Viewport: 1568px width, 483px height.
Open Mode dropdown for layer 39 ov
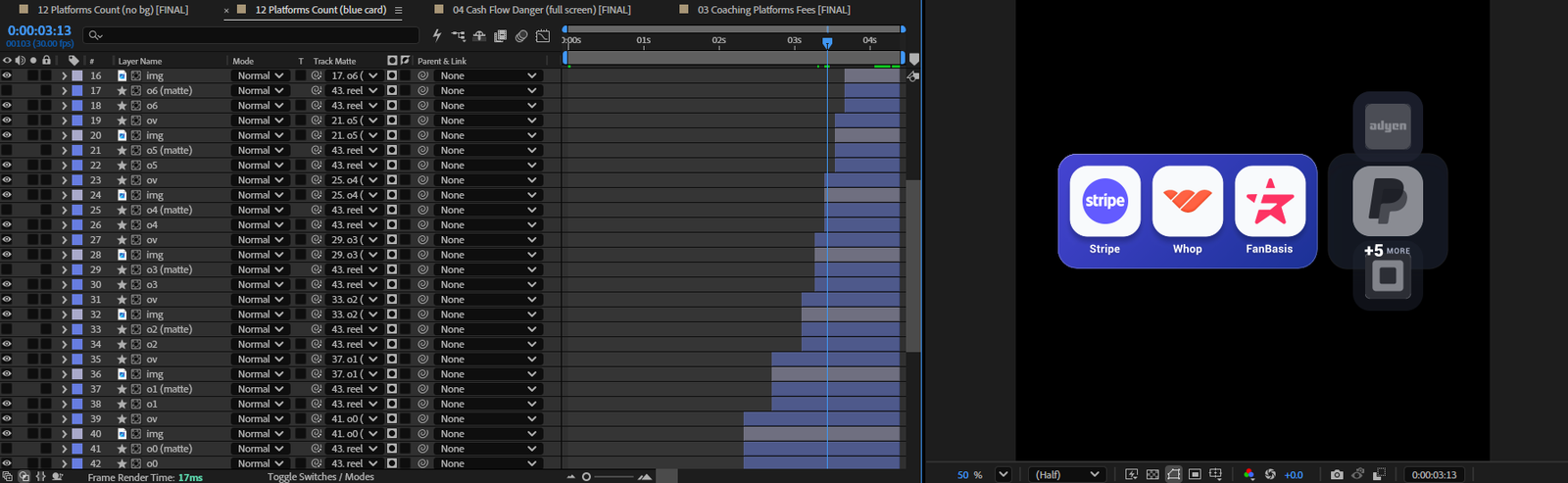pyautogui.click(x=260, y=419)
